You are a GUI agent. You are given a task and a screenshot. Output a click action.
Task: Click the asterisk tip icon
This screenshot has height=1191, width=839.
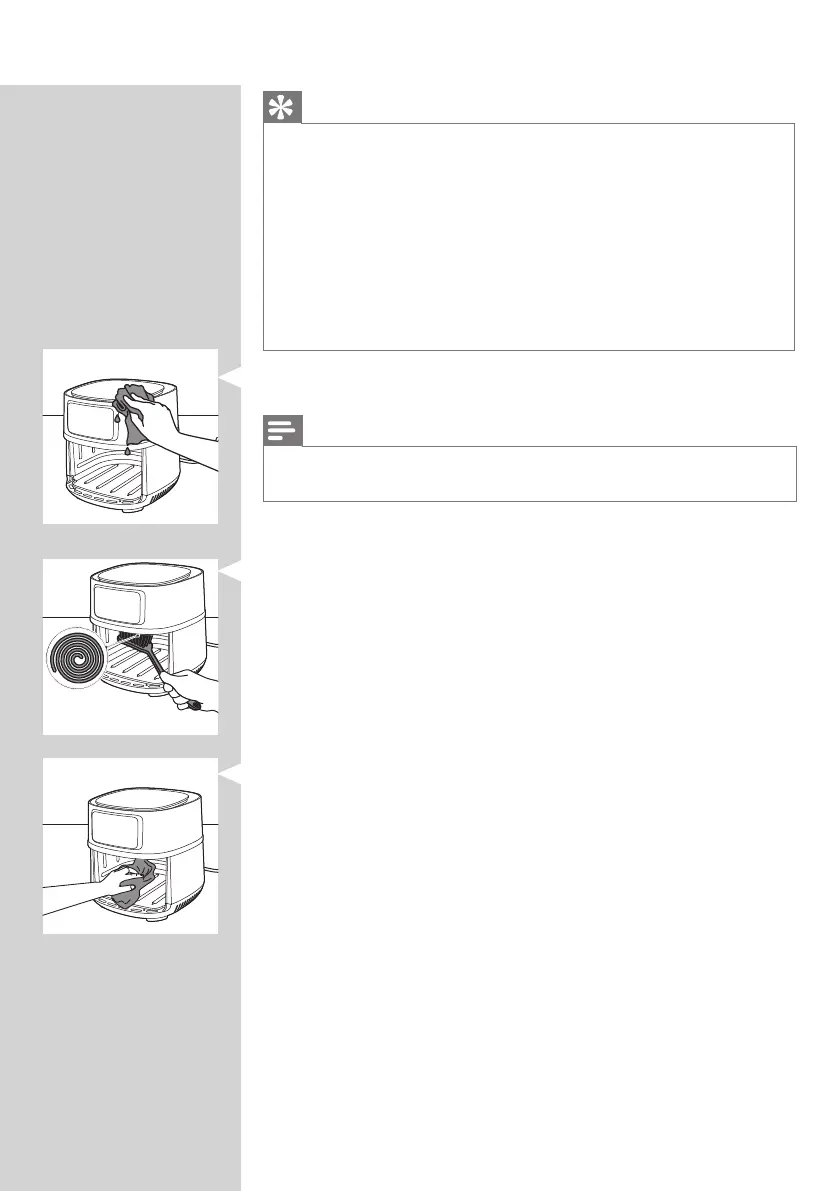point(282,108)
